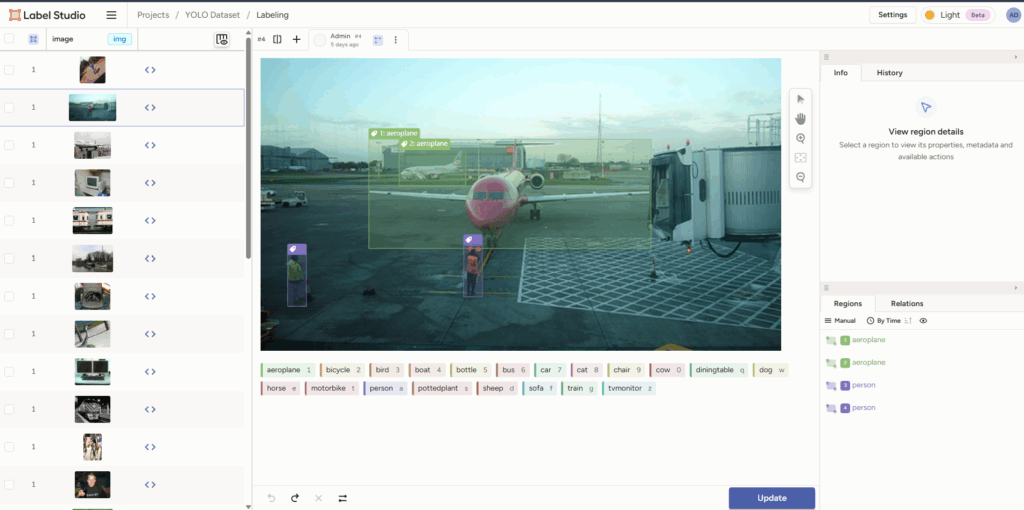Viewport: 1024px width, 510px height.
Task: Collapse the Info panel with top-right arrow
Action: 1016,57
